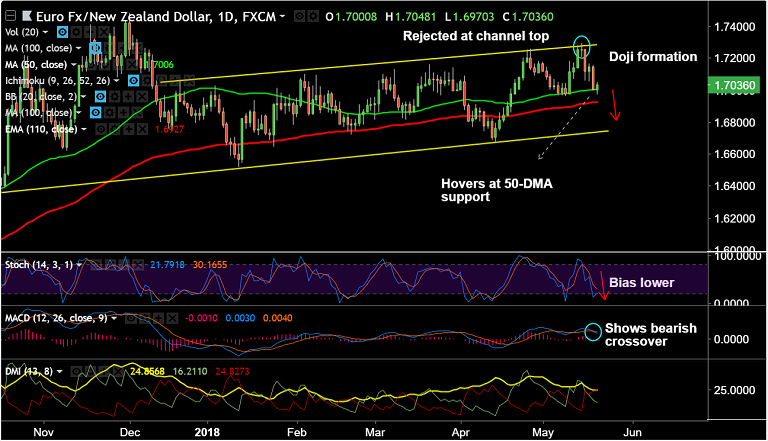768x441 pixels.
Task: Open EMA (110, close) settings gear
Action: point(114,129)
